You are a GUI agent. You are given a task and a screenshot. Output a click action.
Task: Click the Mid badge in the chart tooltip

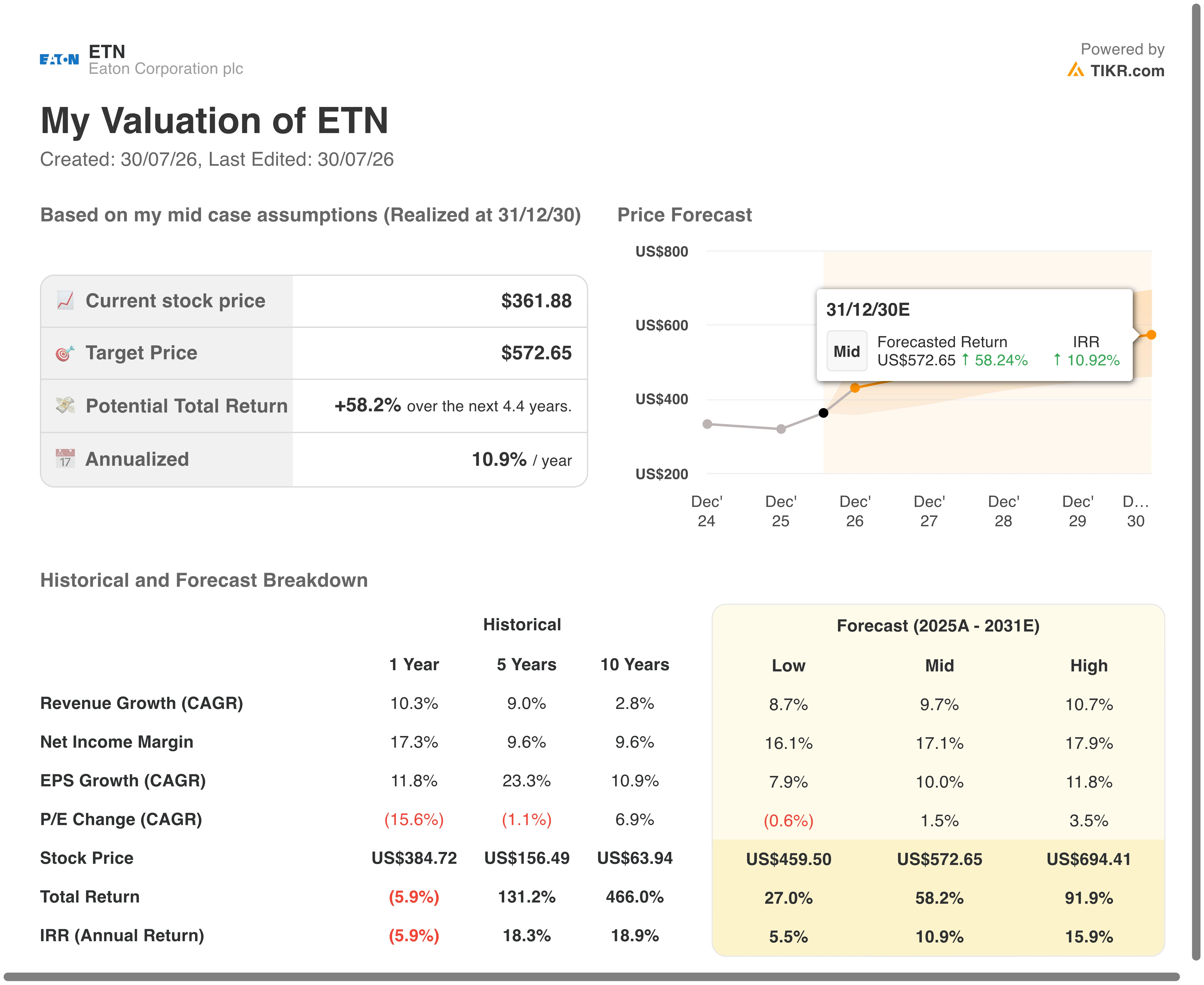coord(846,351)
